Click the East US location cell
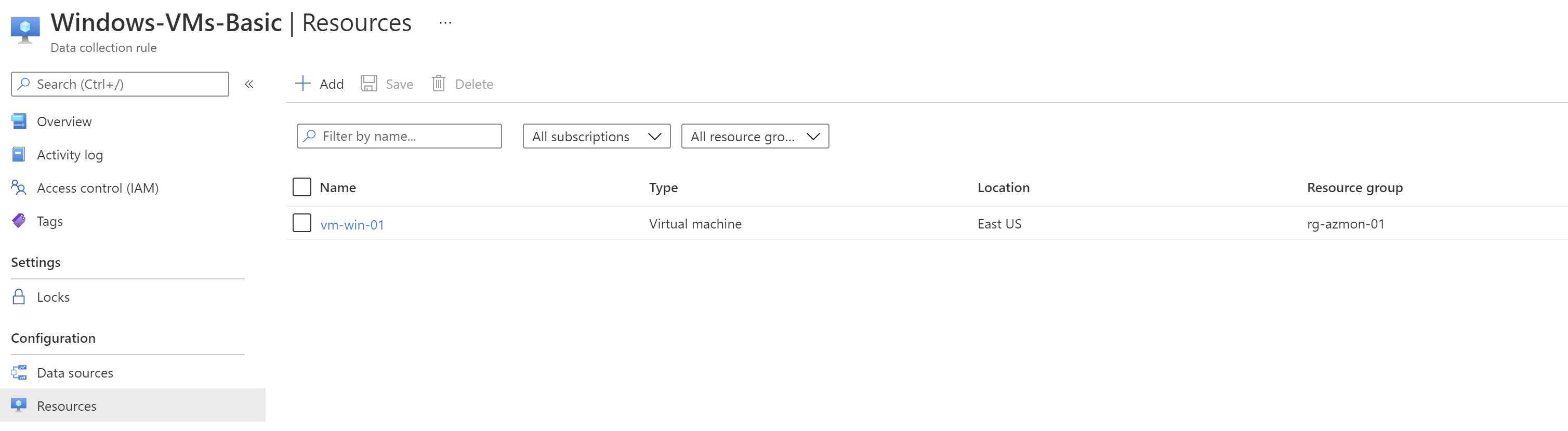 click(999, 224)
